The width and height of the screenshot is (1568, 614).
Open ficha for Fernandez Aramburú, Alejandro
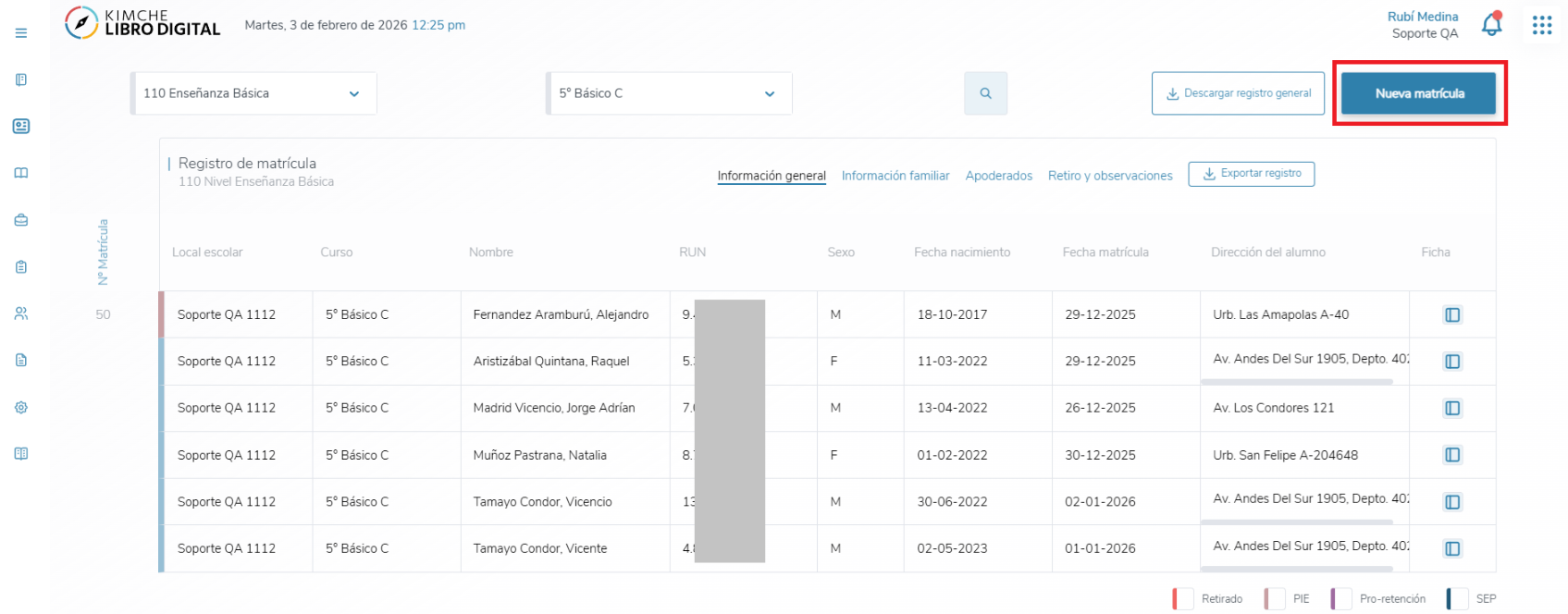tap(1452, 315)
